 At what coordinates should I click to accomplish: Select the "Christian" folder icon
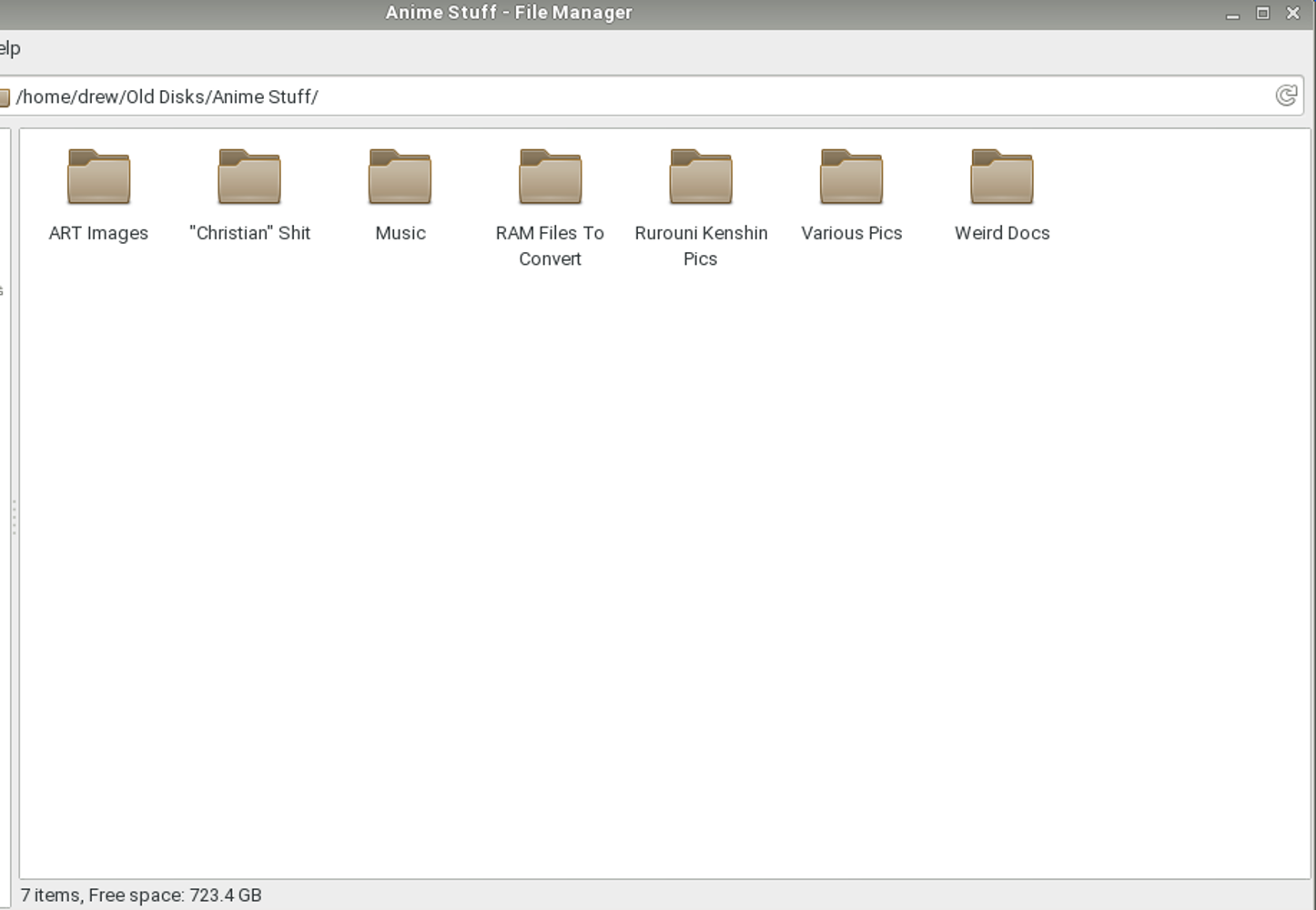click(x=249, y=177)
